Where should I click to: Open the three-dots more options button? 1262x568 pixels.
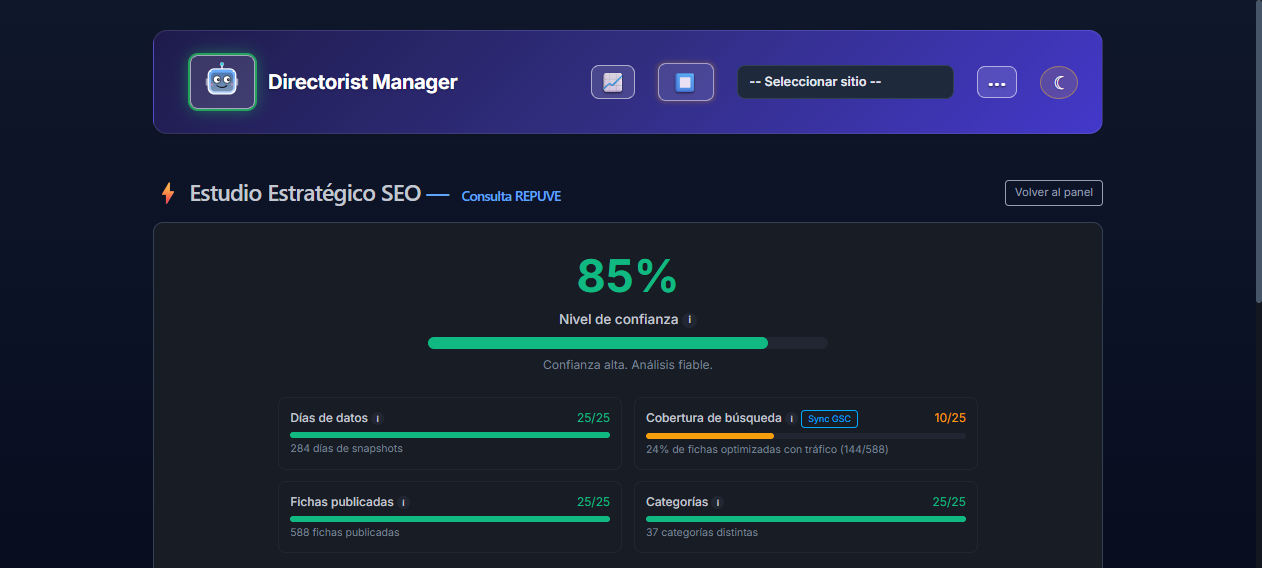(x=997, y=82)
